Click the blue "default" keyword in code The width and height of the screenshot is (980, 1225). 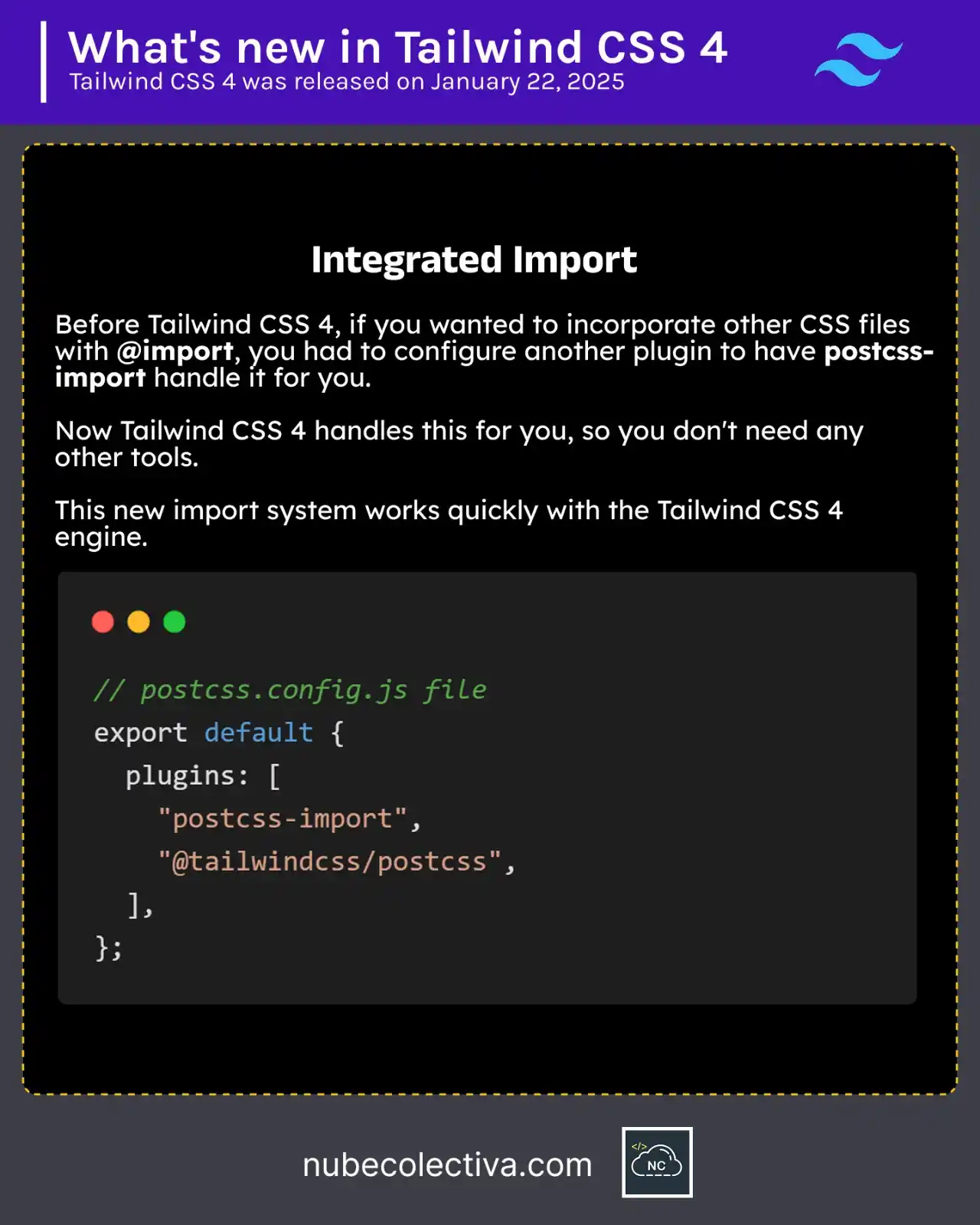coord(258,733)
